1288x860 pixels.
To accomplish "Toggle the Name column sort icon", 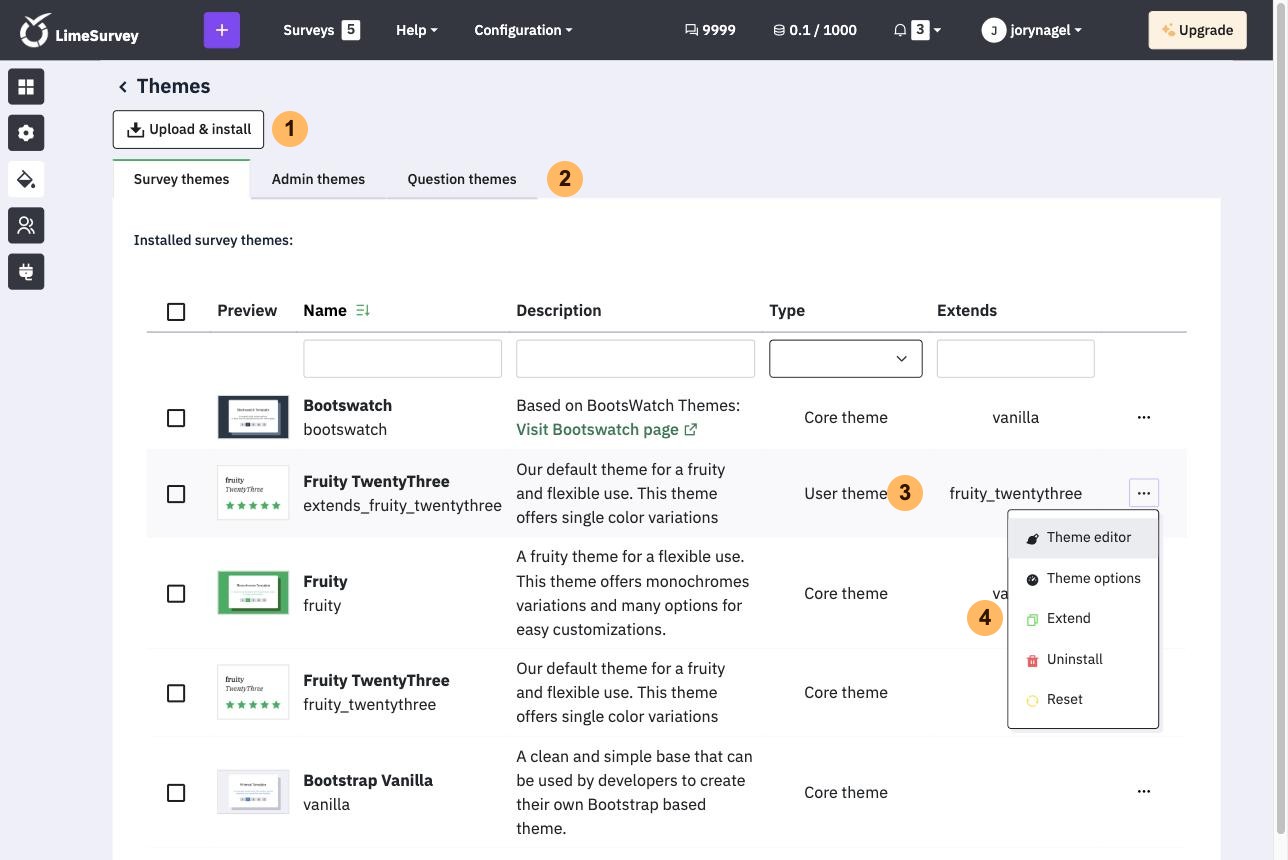I will point(363,310).
